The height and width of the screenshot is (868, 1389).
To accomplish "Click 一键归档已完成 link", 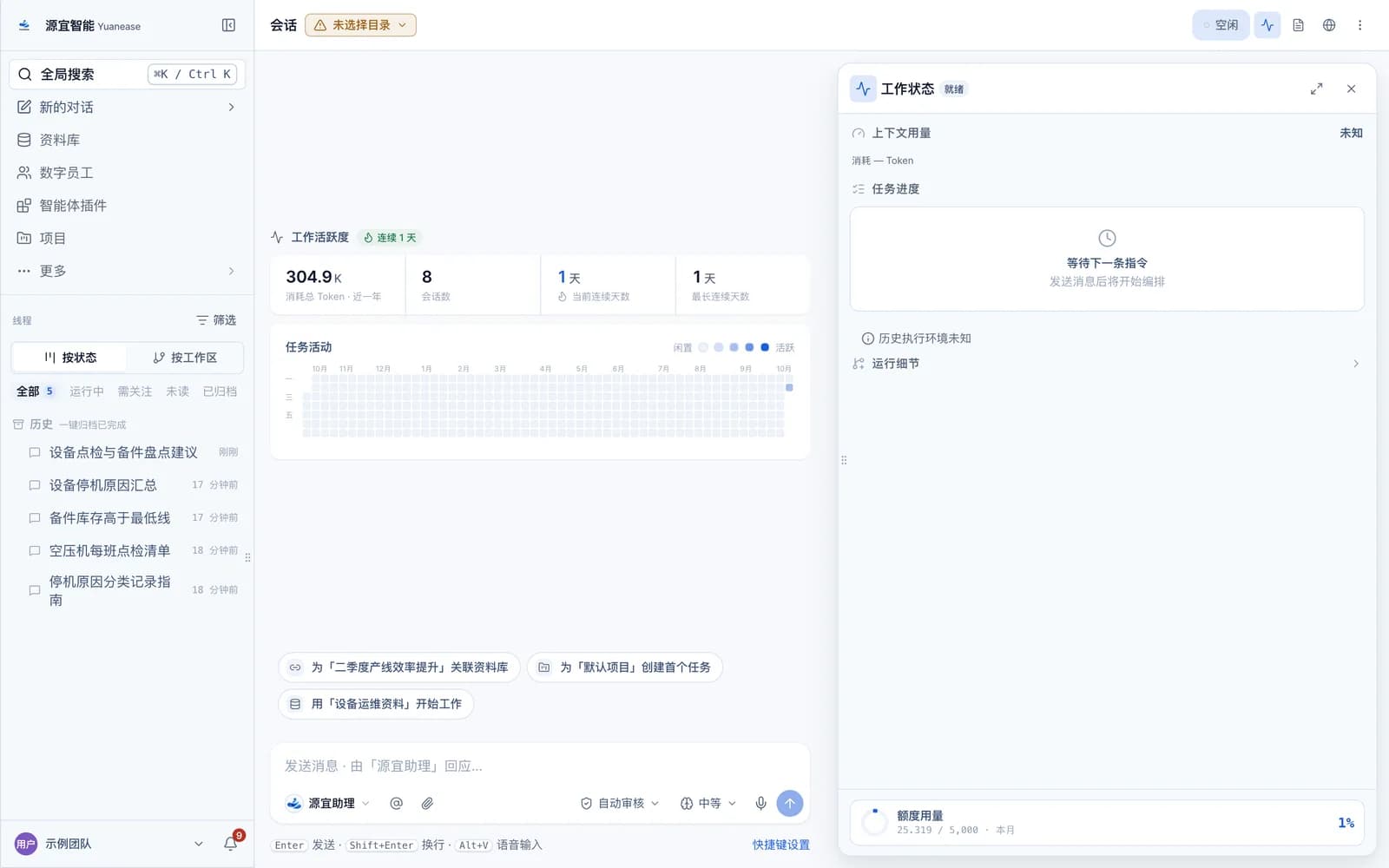I will (93, 425).
